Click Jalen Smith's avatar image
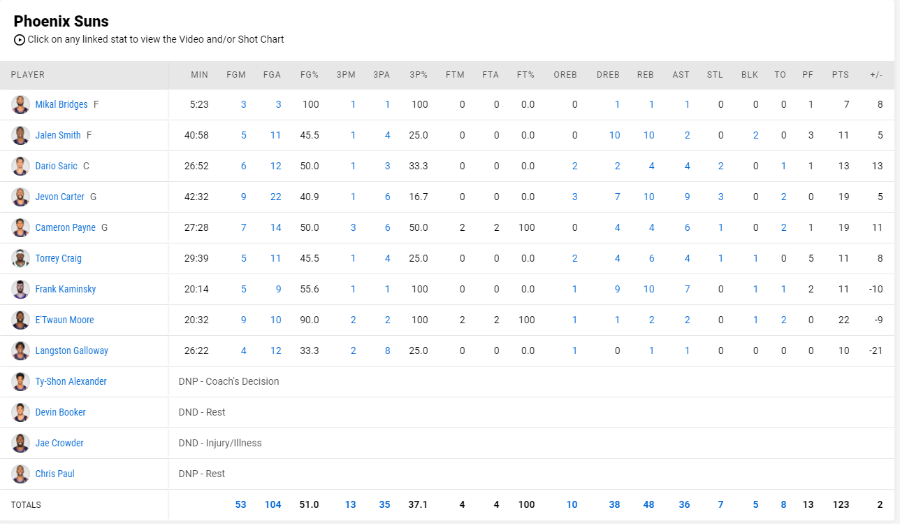The image size is (900, 524). (x=20, y=135)
